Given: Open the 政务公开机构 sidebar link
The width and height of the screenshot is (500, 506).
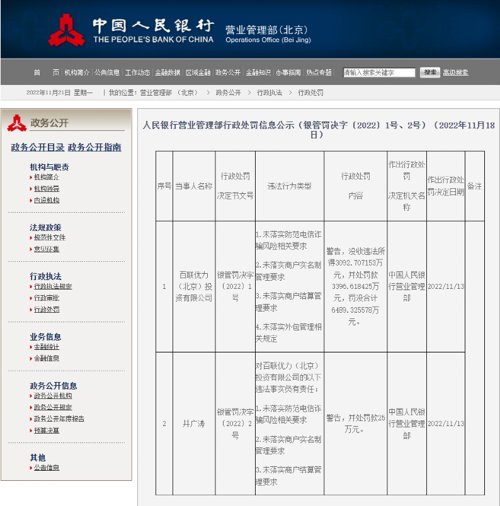Looking at the screenshot, I should click(53, 396).
